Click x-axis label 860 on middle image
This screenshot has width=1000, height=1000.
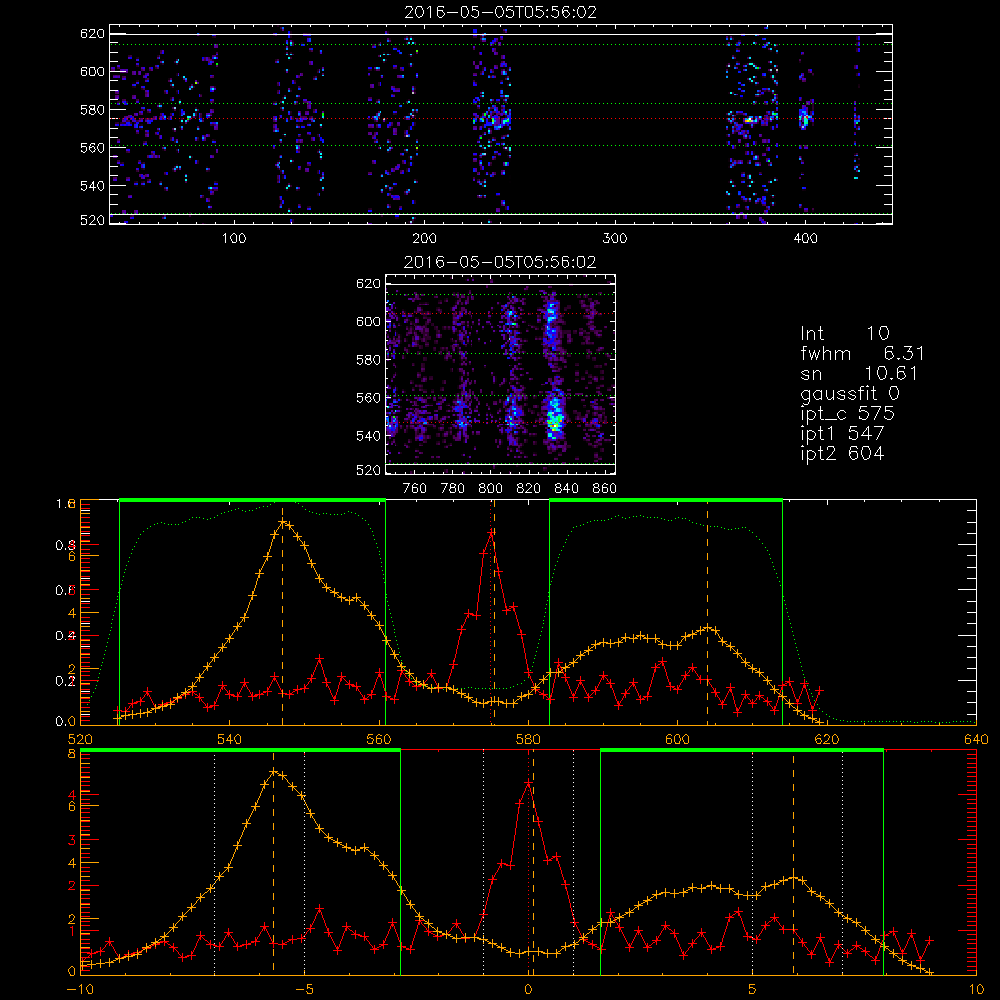click(605, 489)
